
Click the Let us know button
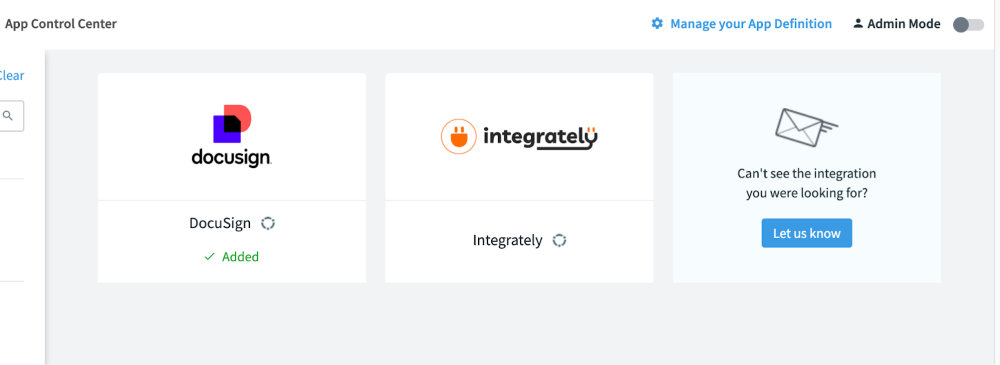pyautogui.click(x=807, y=233)
